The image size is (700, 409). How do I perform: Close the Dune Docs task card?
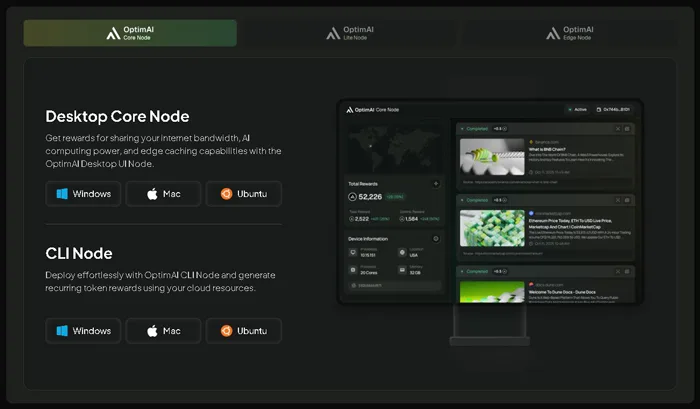[x=618, y=271]
